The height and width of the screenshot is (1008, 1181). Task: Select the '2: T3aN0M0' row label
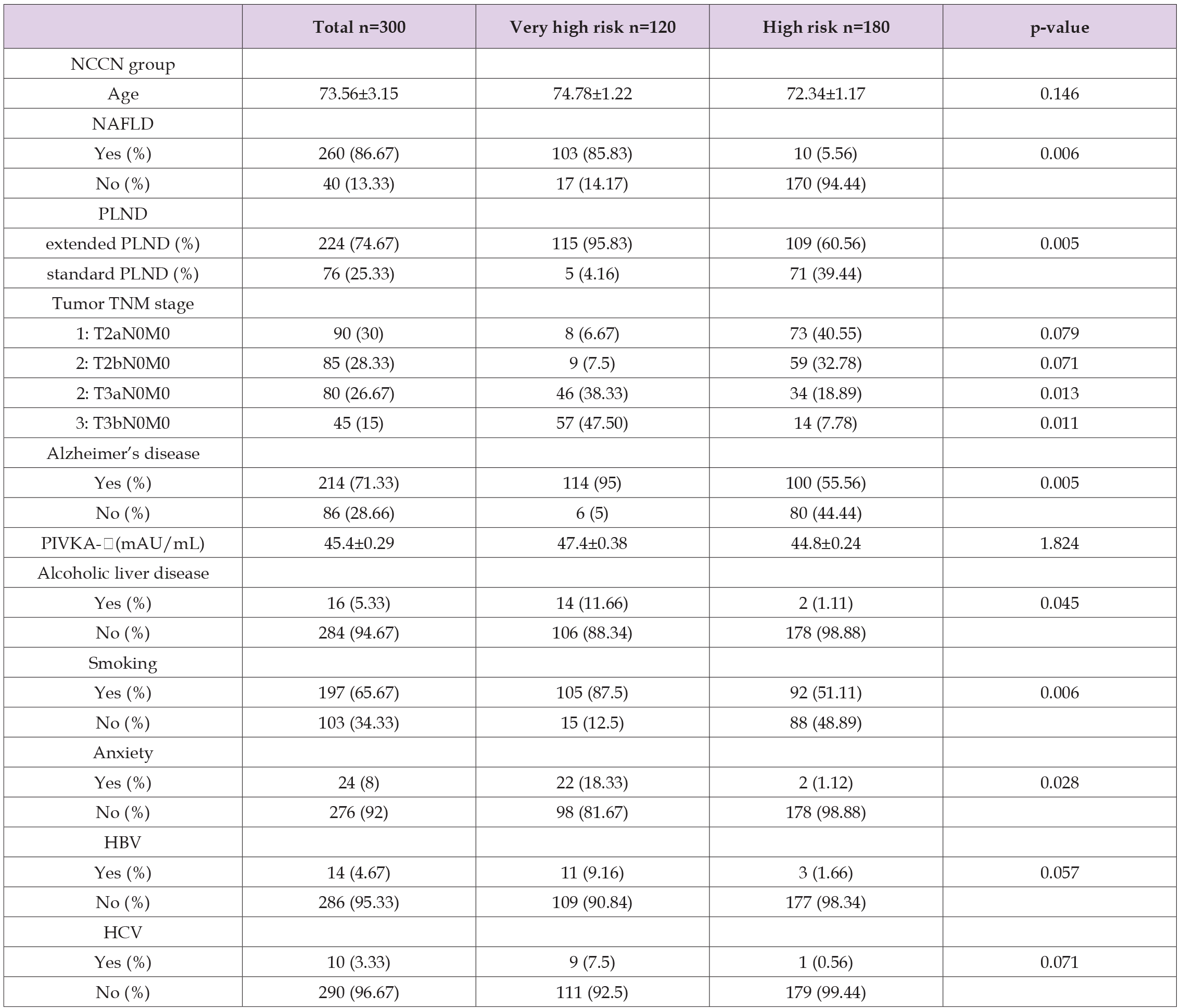(x=122, y=393)
